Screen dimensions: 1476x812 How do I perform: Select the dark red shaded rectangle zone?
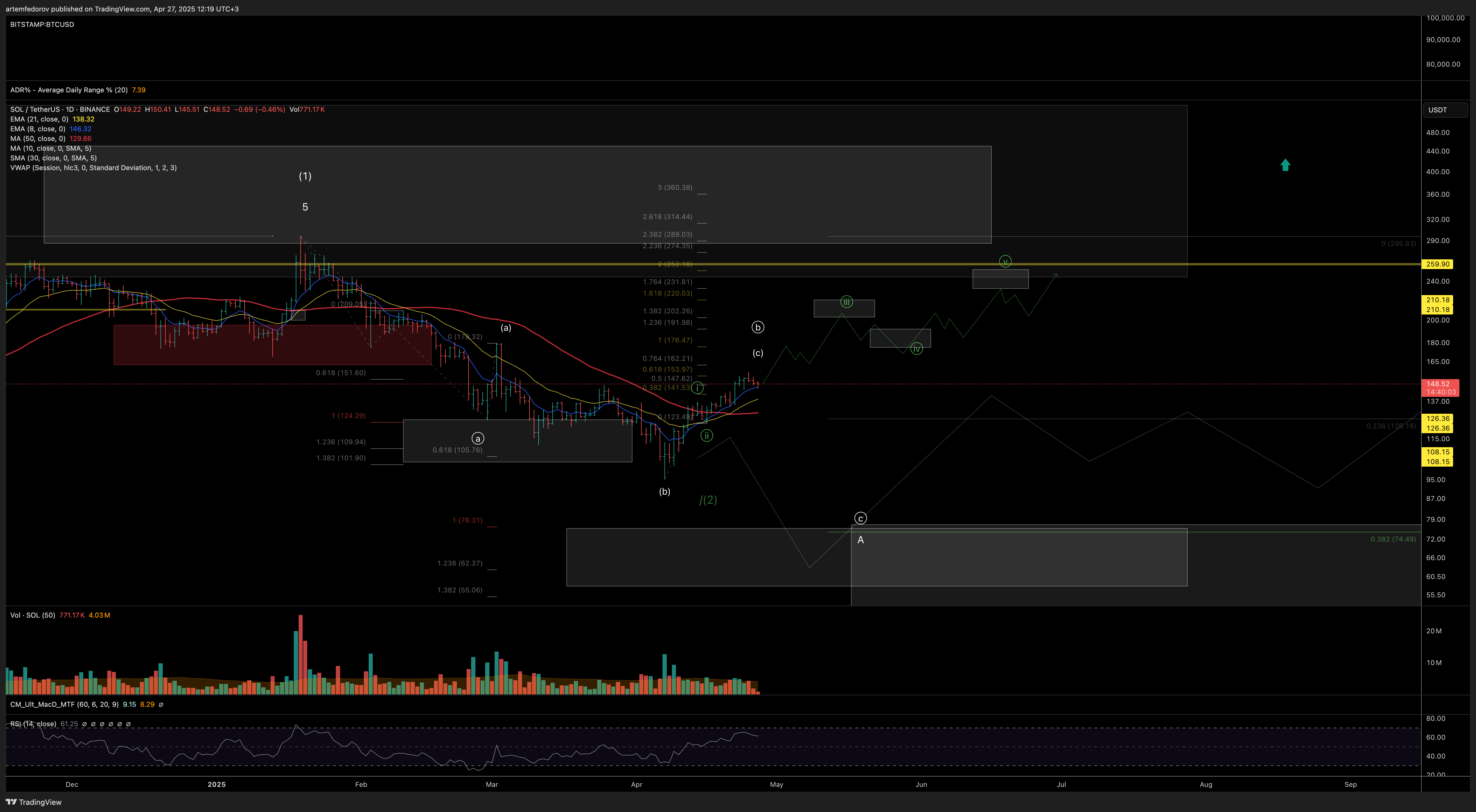pyautogui.click(x=272, y=345)
